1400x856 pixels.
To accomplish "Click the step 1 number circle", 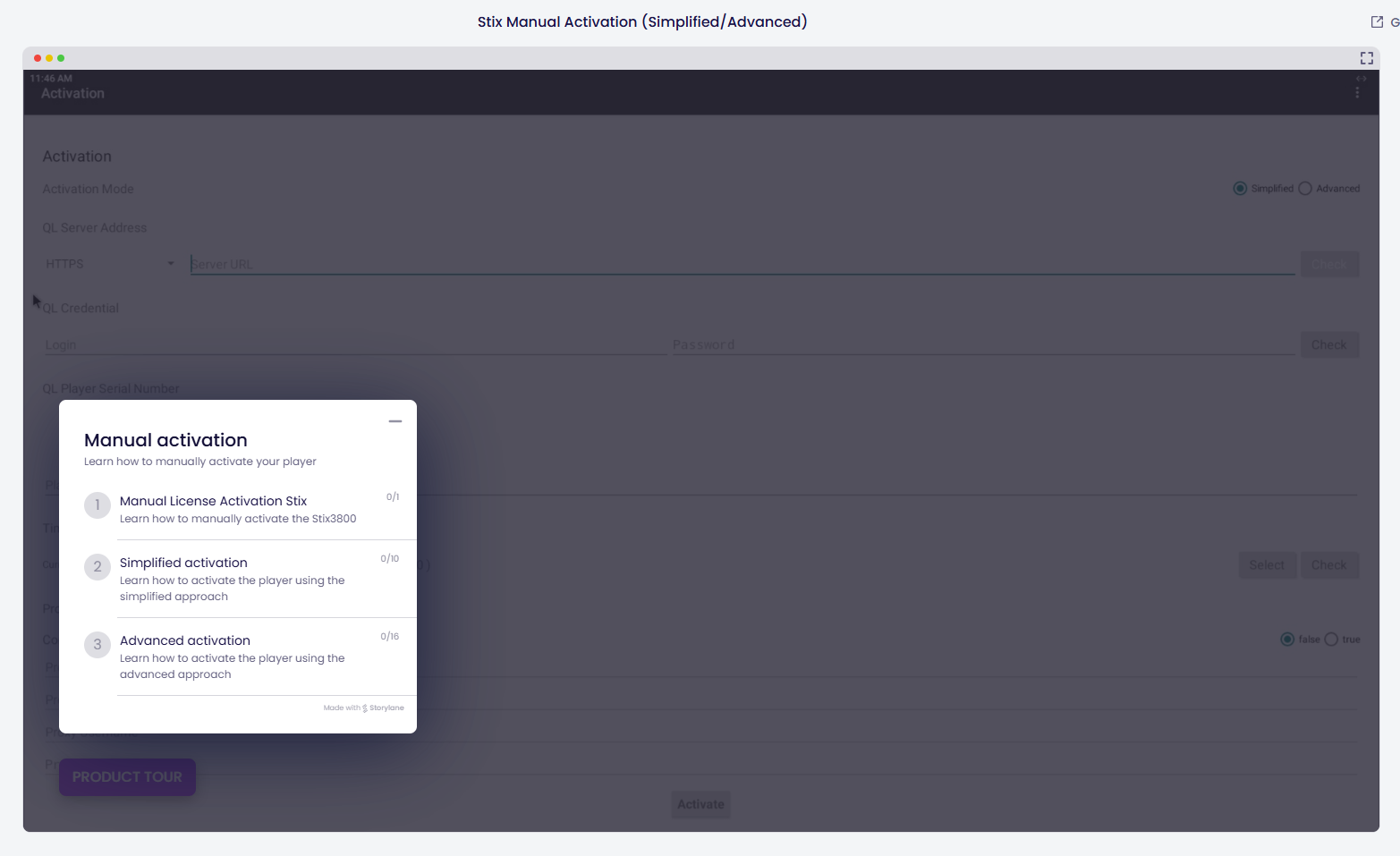I will pos(98,505).
